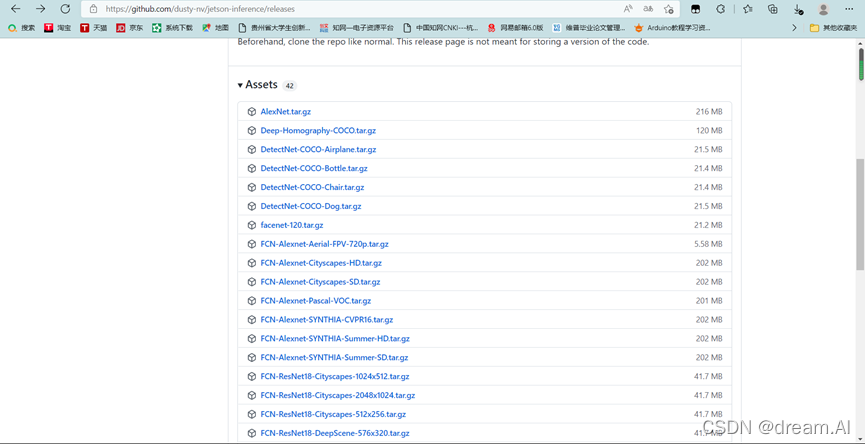
Task: Open the 地图 bookmark
Action: (x=215, y=28)
